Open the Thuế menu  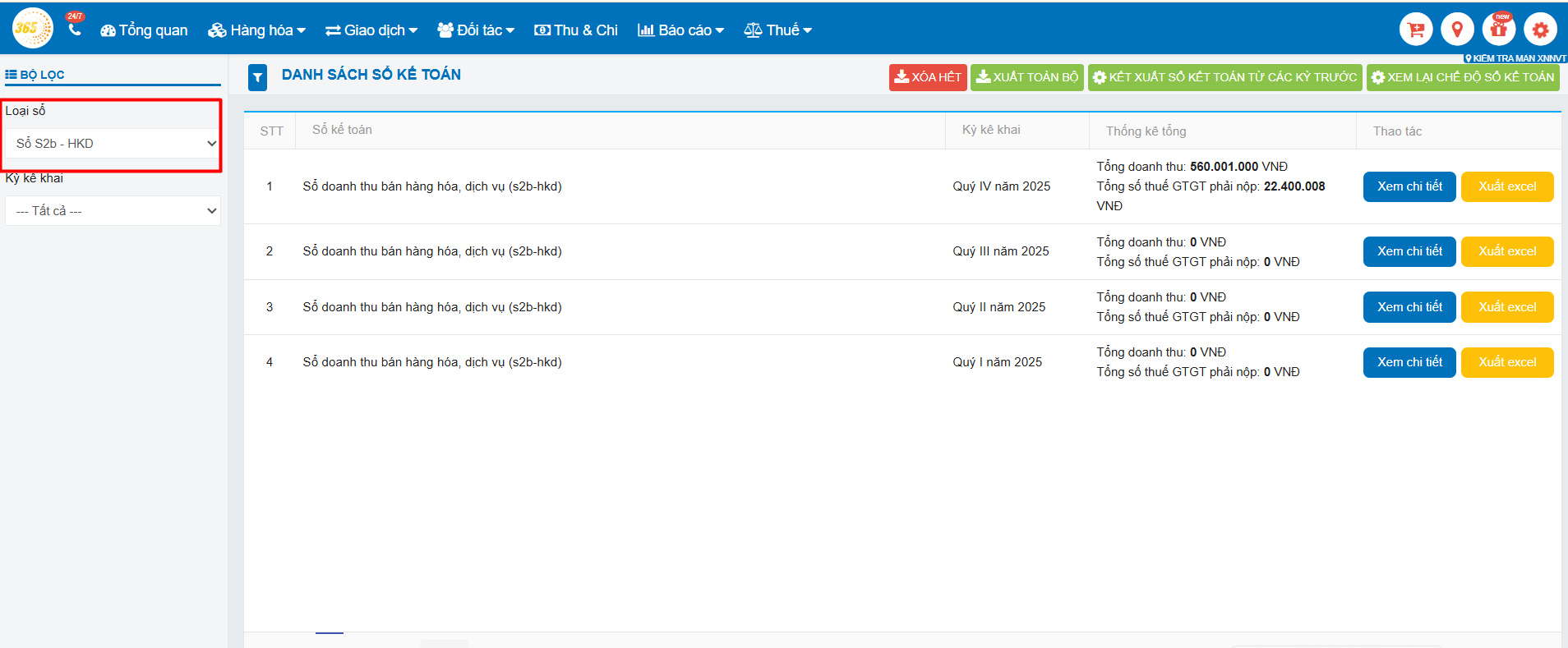(x=777, y=30)
